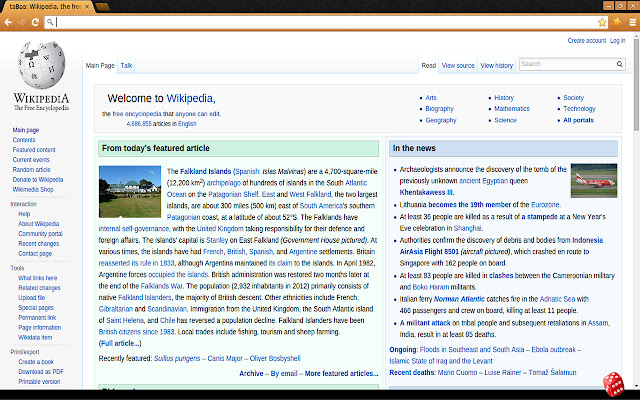This screenshot has width=640, height=400.
Task: Open Main page in the sidebar
Action: coord(26,130)
